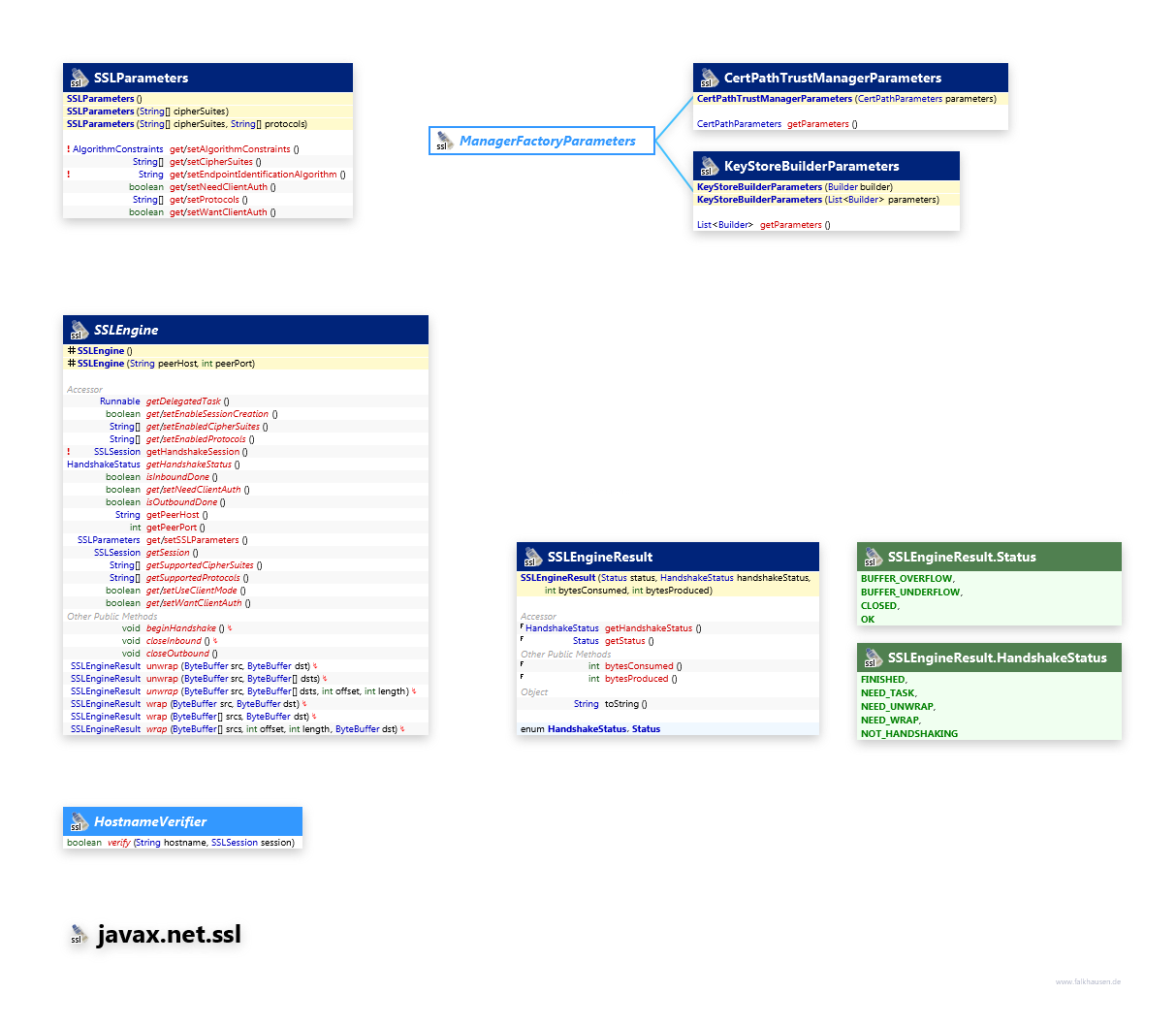Image resolution: width=1176 pixels, height=1026 pixels.
Task: Click getSupportedProtocols in SSLEngine
Action: [193, 578]
